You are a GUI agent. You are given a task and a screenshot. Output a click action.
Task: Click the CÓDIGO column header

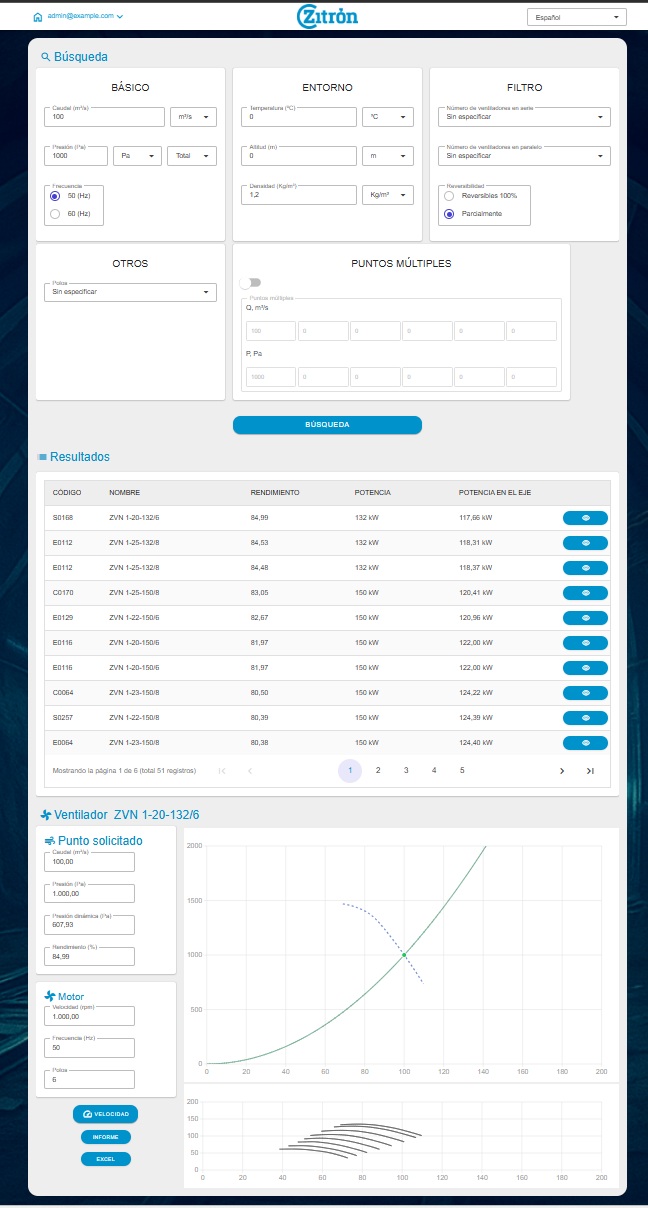pos(67,493)
